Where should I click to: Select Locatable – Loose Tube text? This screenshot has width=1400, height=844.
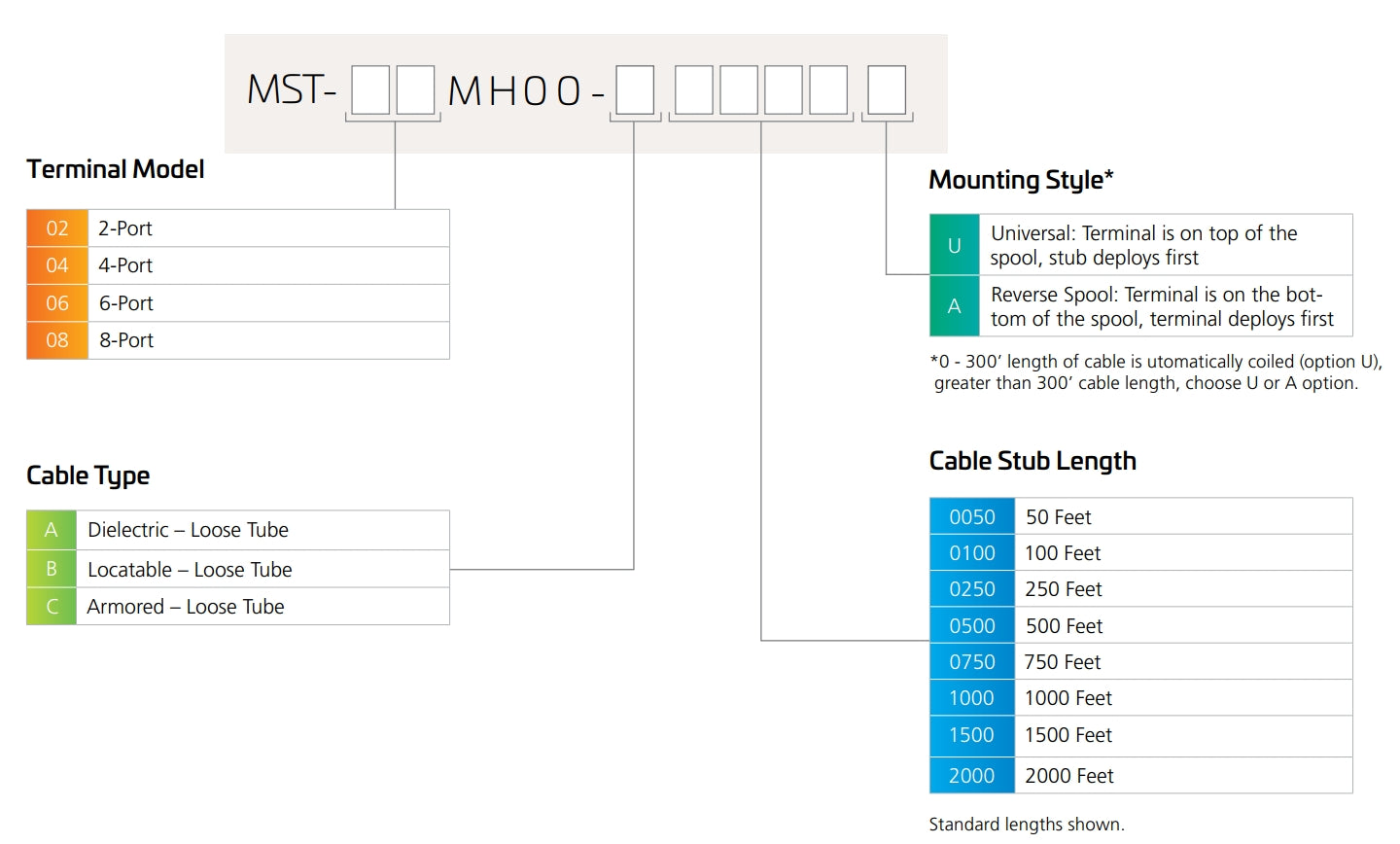pos(190,570)
